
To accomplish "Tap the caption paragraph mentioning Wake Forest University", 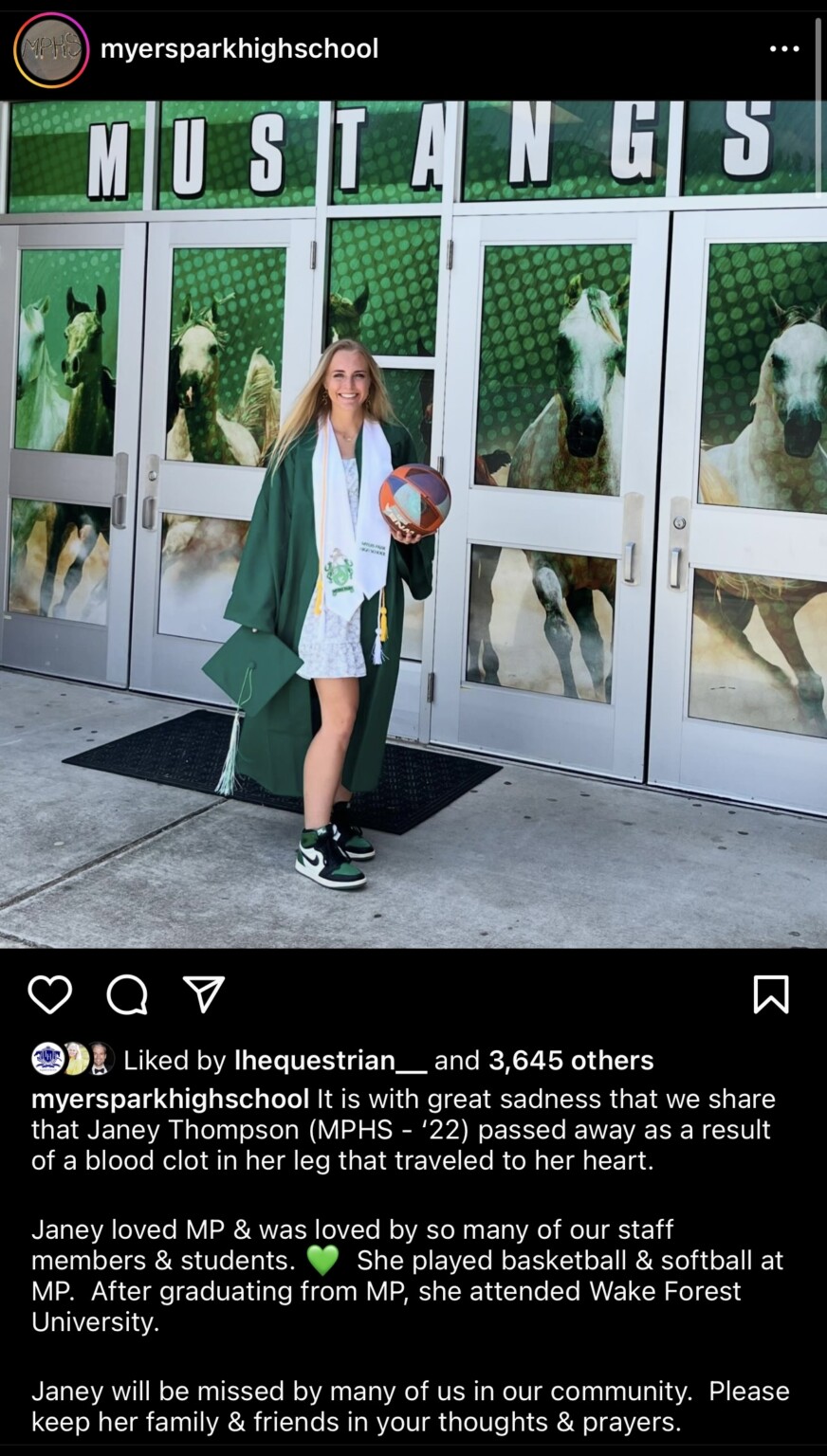I will [x=408, y=1276].
